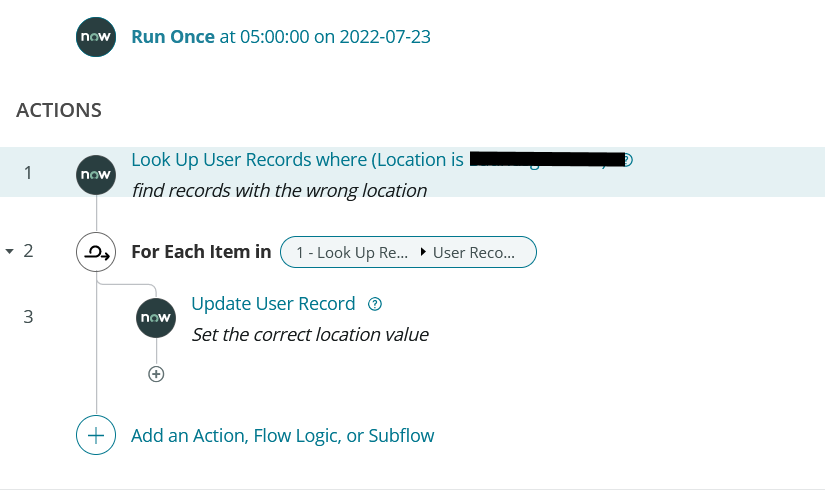Open the Run Once trigger link
The width and height of the screenshot is (825, 502).
coord(281,37)
